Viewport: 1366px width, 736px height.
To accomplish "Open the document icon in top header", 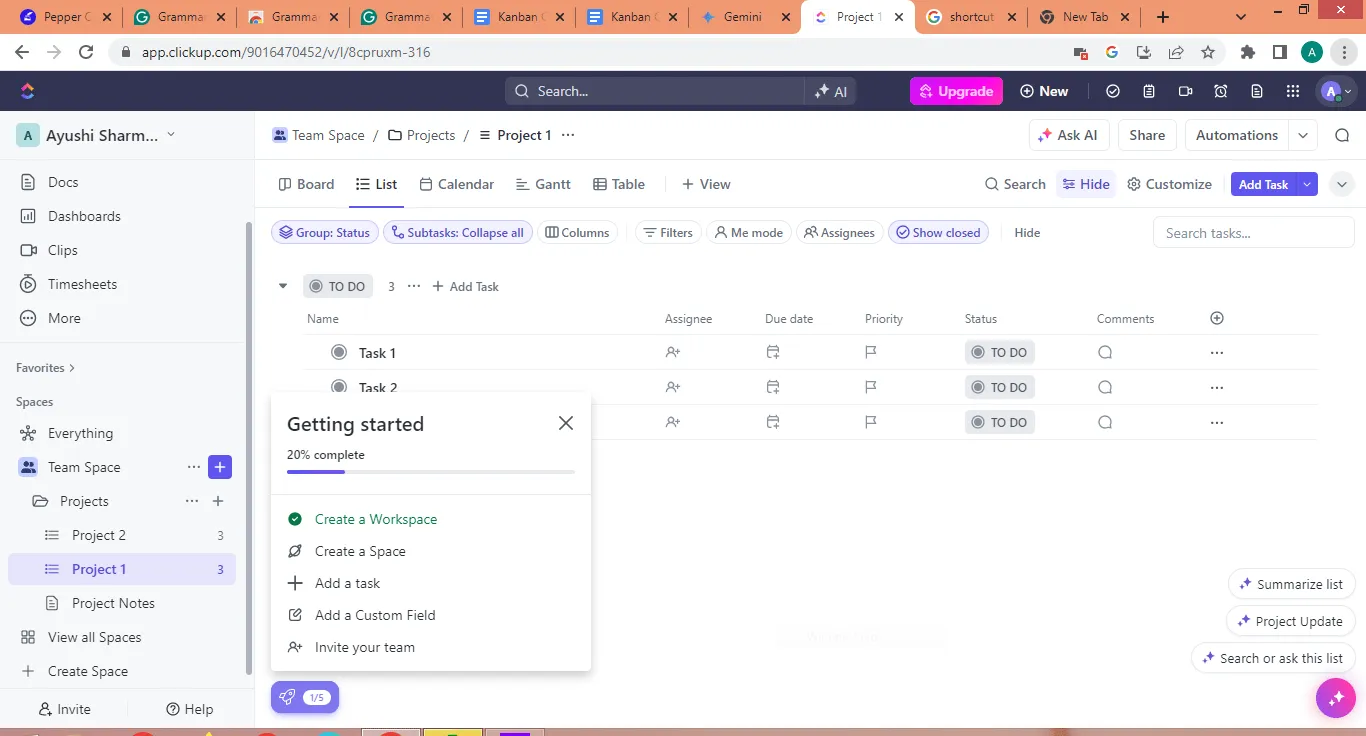I will click(1257, 91).
